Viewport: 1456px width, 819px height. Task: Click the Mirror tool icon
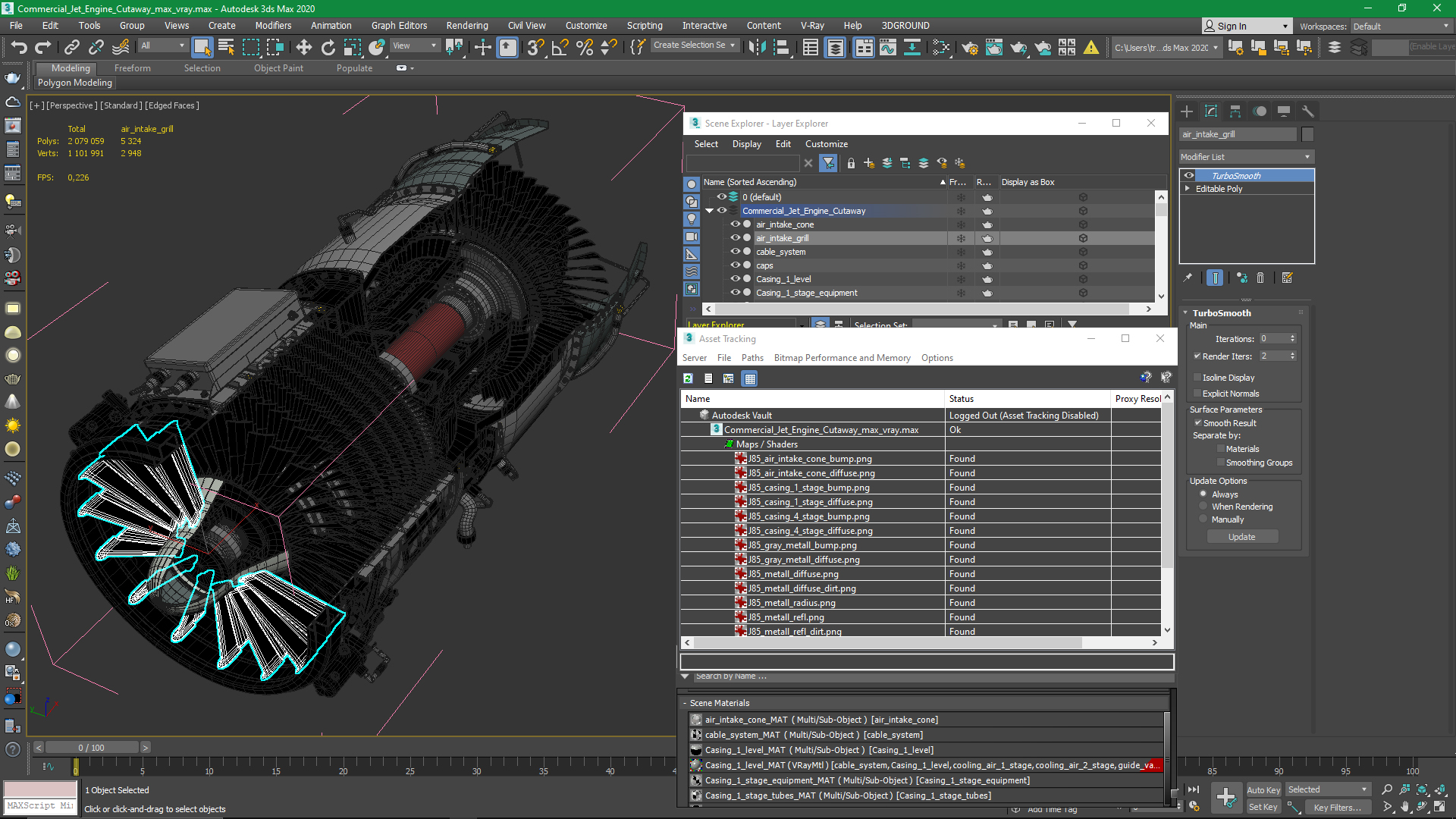pyautogui.click(x=756, y=47)
